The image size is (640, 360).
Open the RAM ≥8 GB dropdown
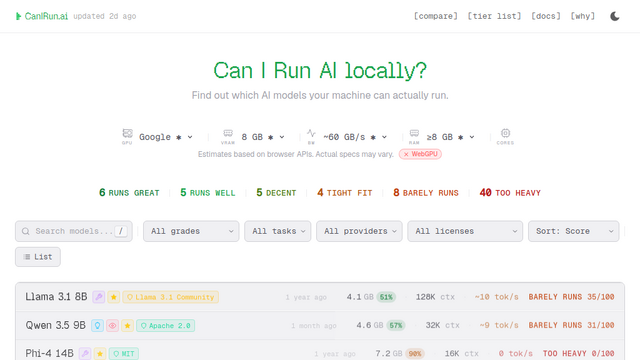(450, 137)
